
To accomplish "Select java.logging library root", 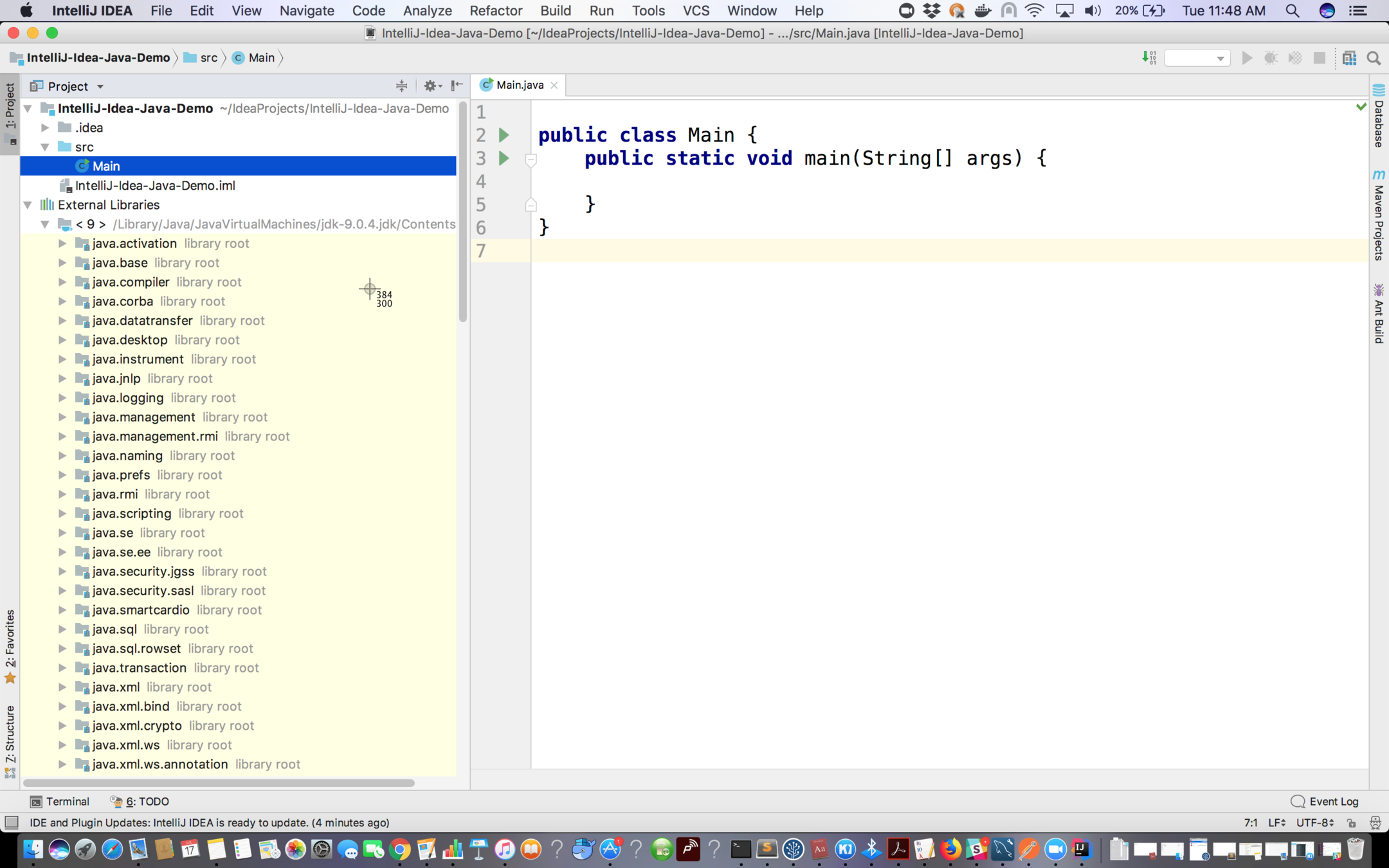I will coord(238,397).
